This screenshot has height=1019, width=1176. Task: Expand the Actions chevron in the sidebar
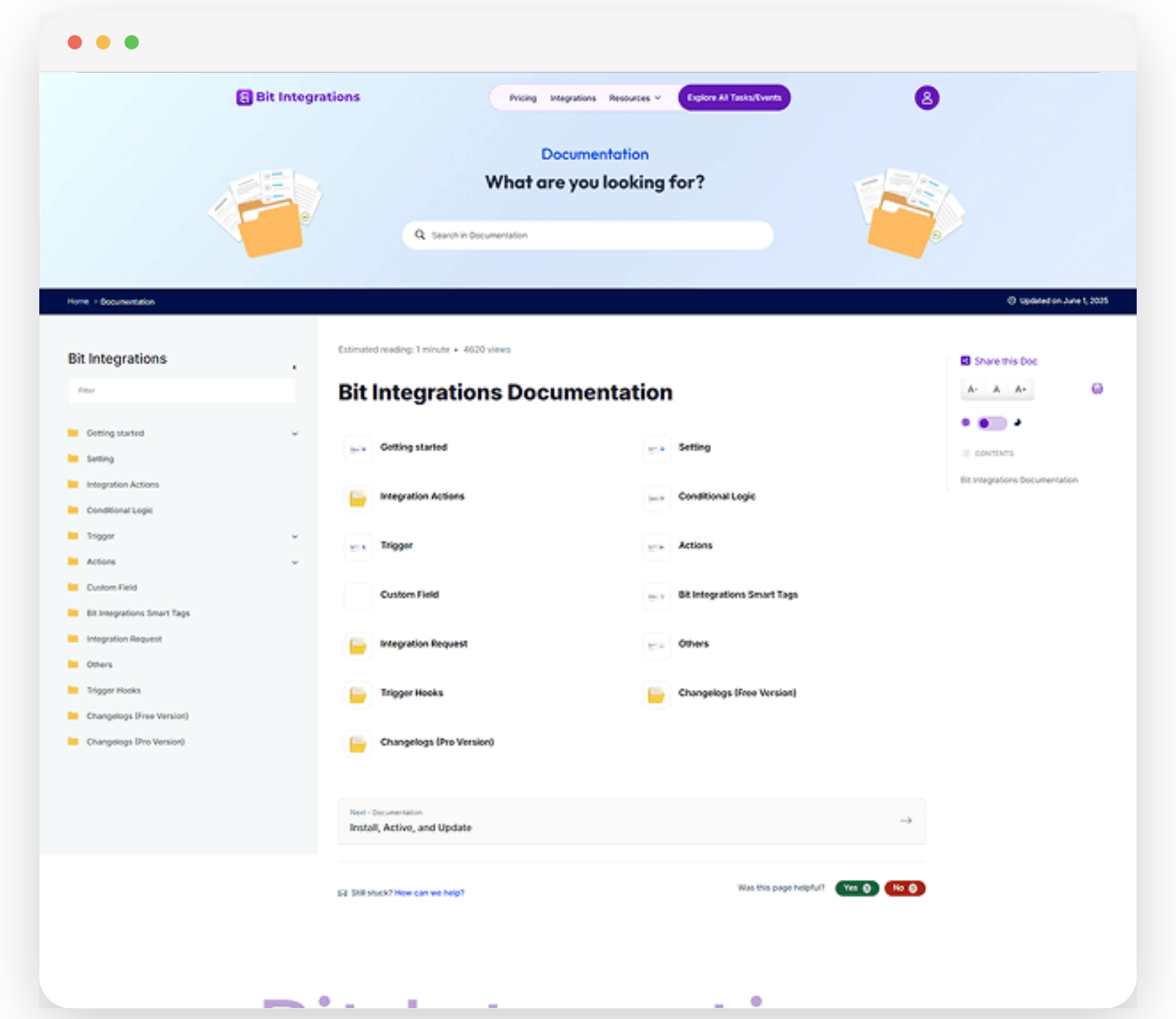click(295, 562)
